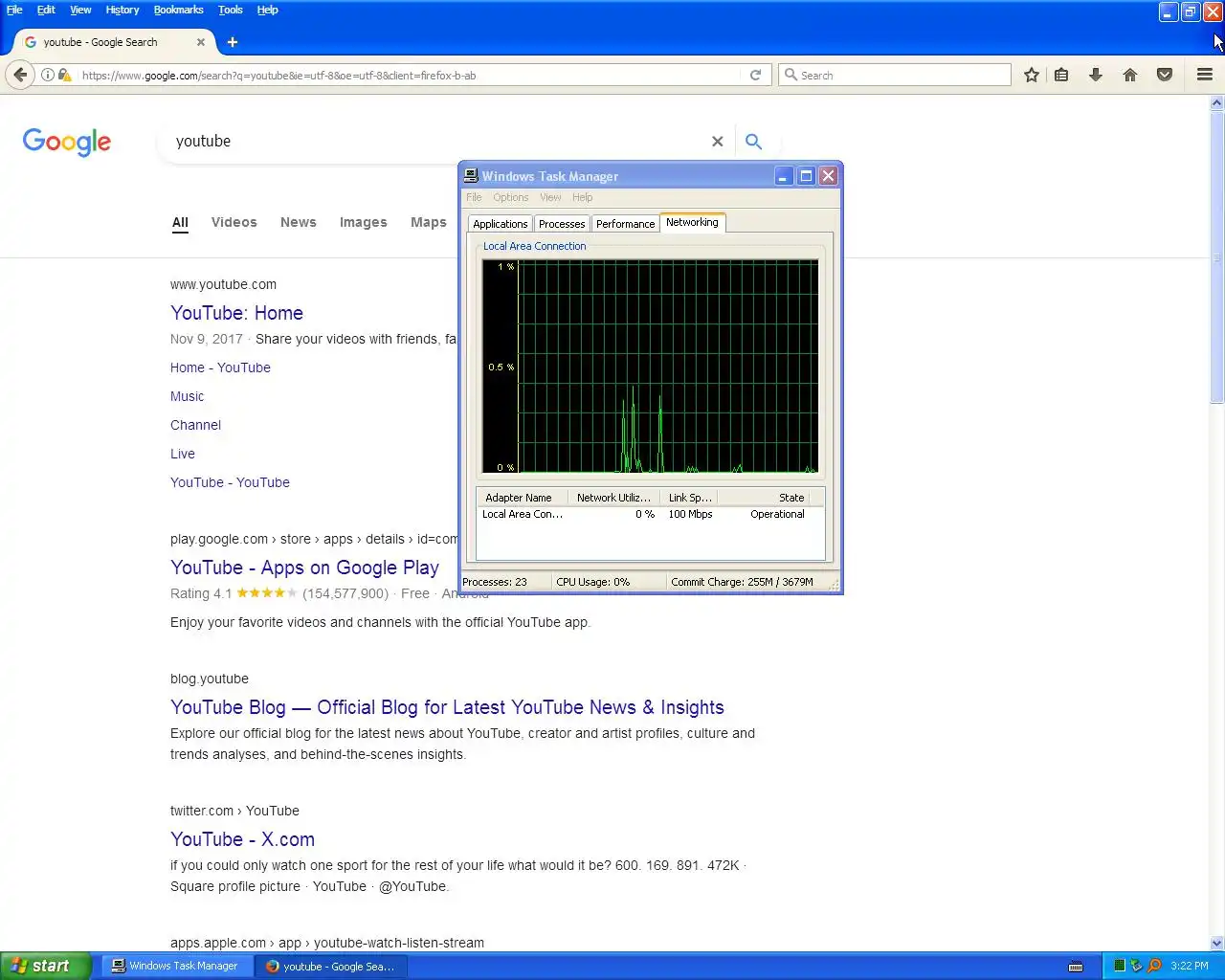The image size is (1225, 980).
Task: Select the Local Area Con... adapter row
Action: click(650, 514)
